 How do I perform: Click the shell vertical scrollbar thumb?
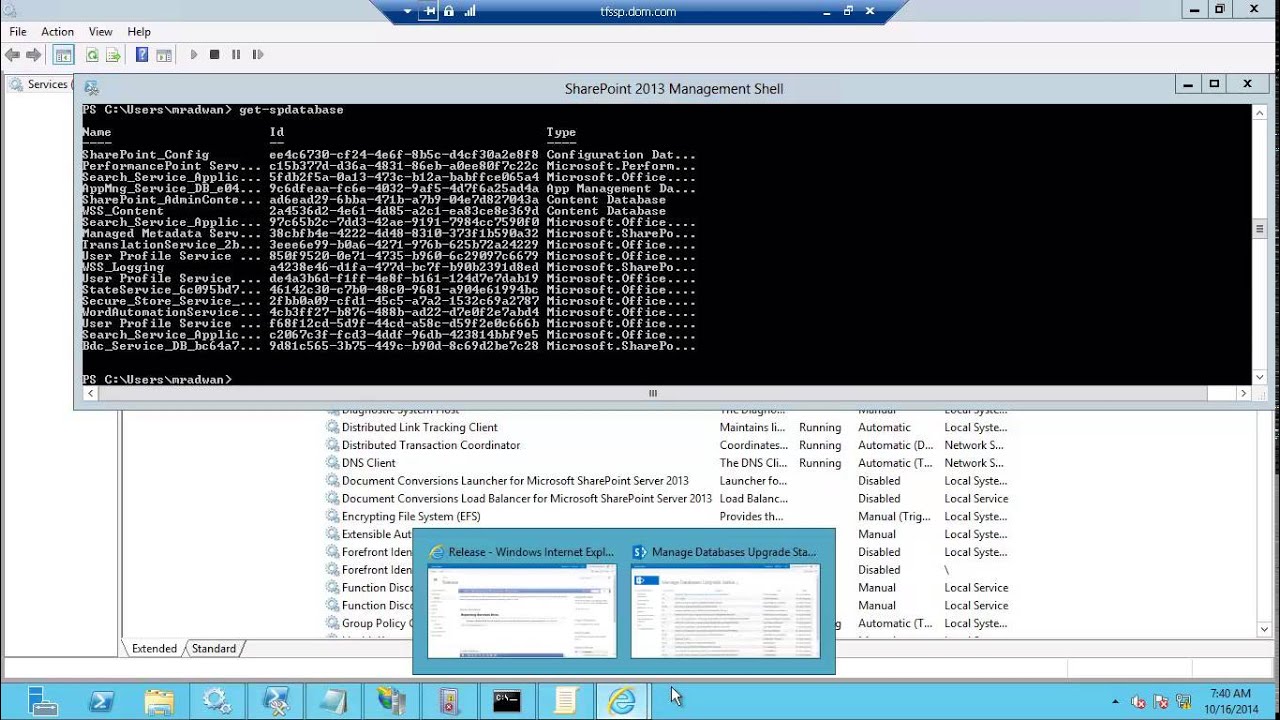pos(1259,229)
